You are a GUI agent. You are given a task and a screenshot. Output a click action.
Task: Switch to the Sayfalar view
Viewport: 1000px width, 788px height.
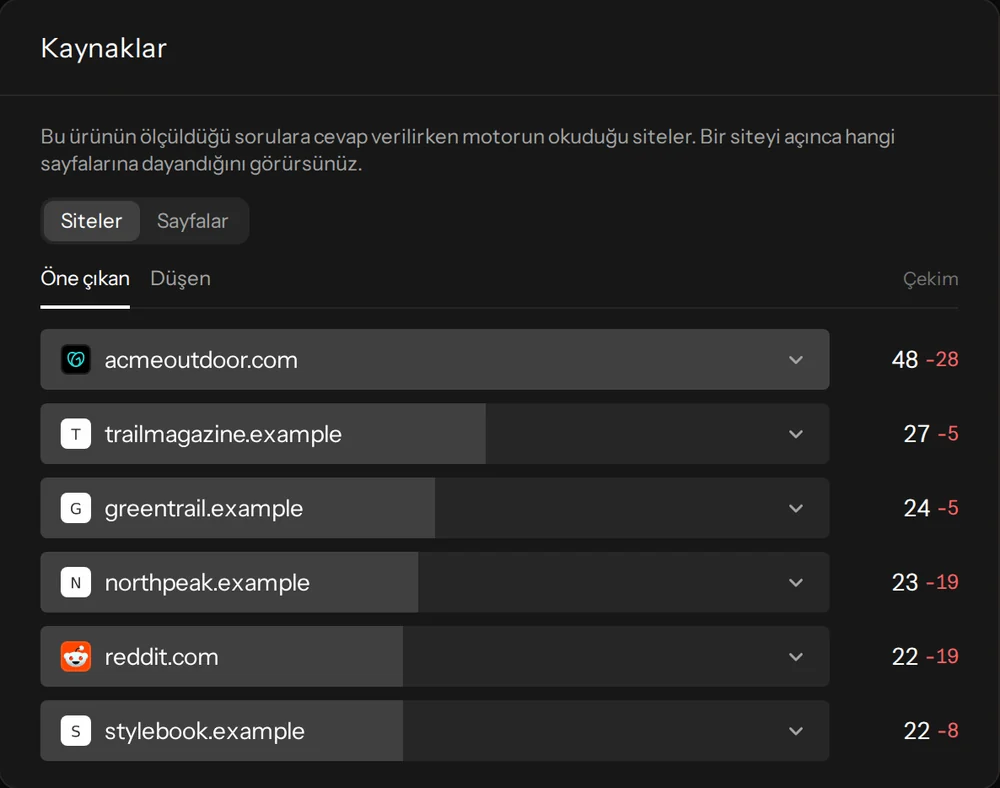(193, 221)
